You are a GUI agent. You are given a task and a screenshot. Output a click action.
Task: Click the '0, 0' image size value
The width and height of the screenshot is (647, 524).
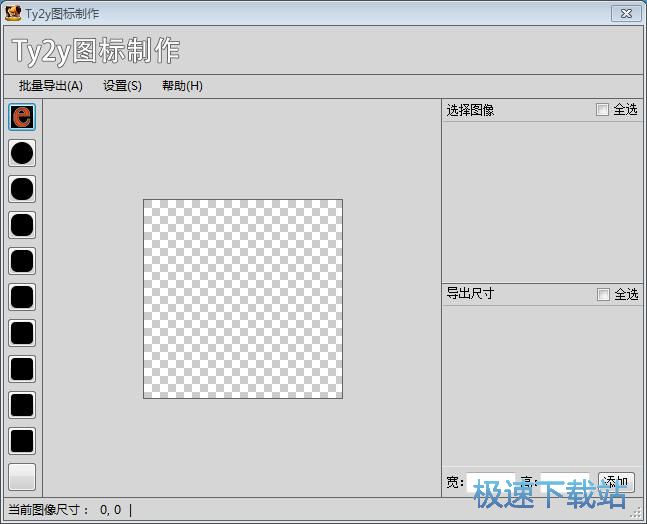point(111,510)
